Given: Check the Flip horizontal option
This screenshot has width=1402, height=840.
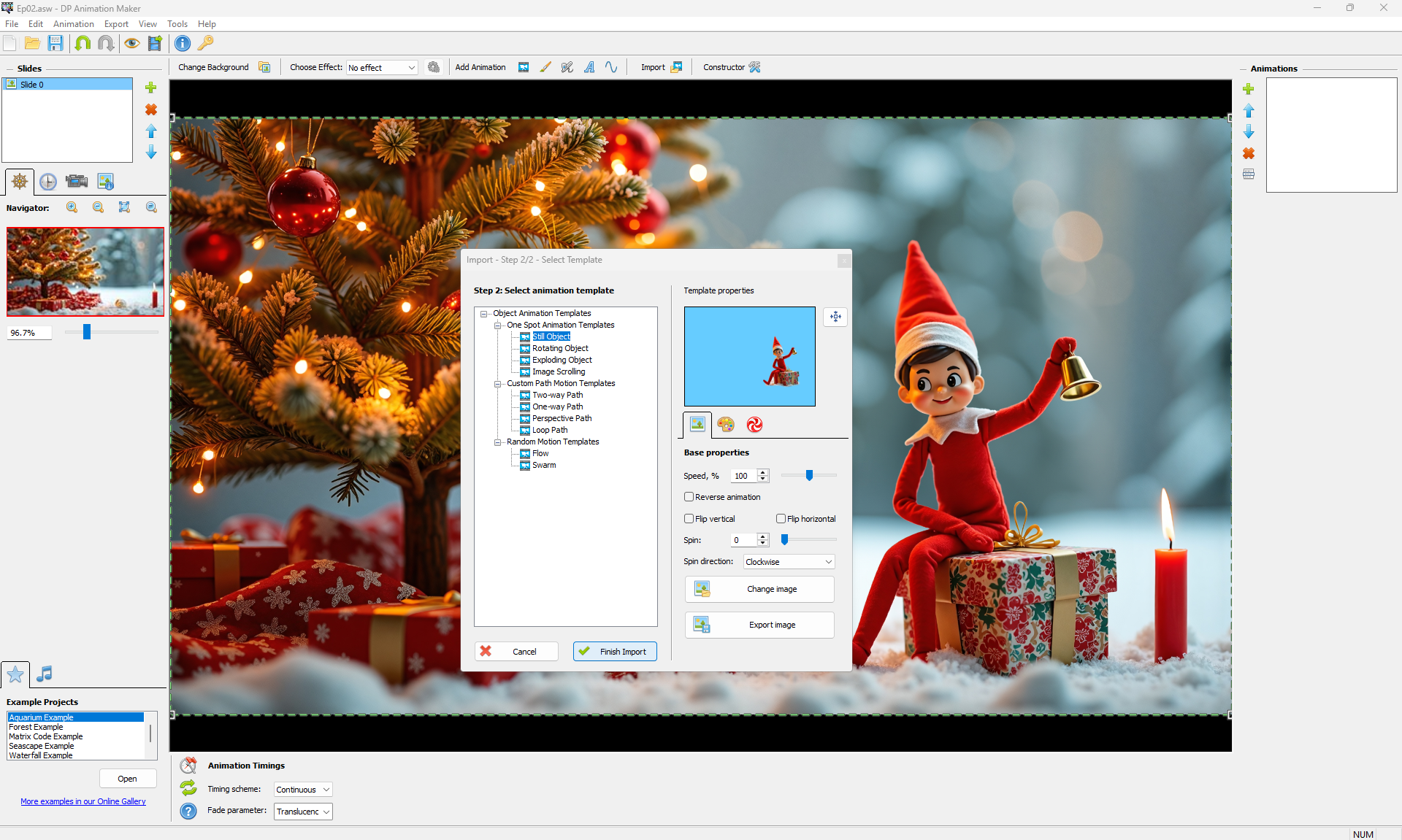Looking at the screenshot, I should pyautogui.click(x=781, y=519).
